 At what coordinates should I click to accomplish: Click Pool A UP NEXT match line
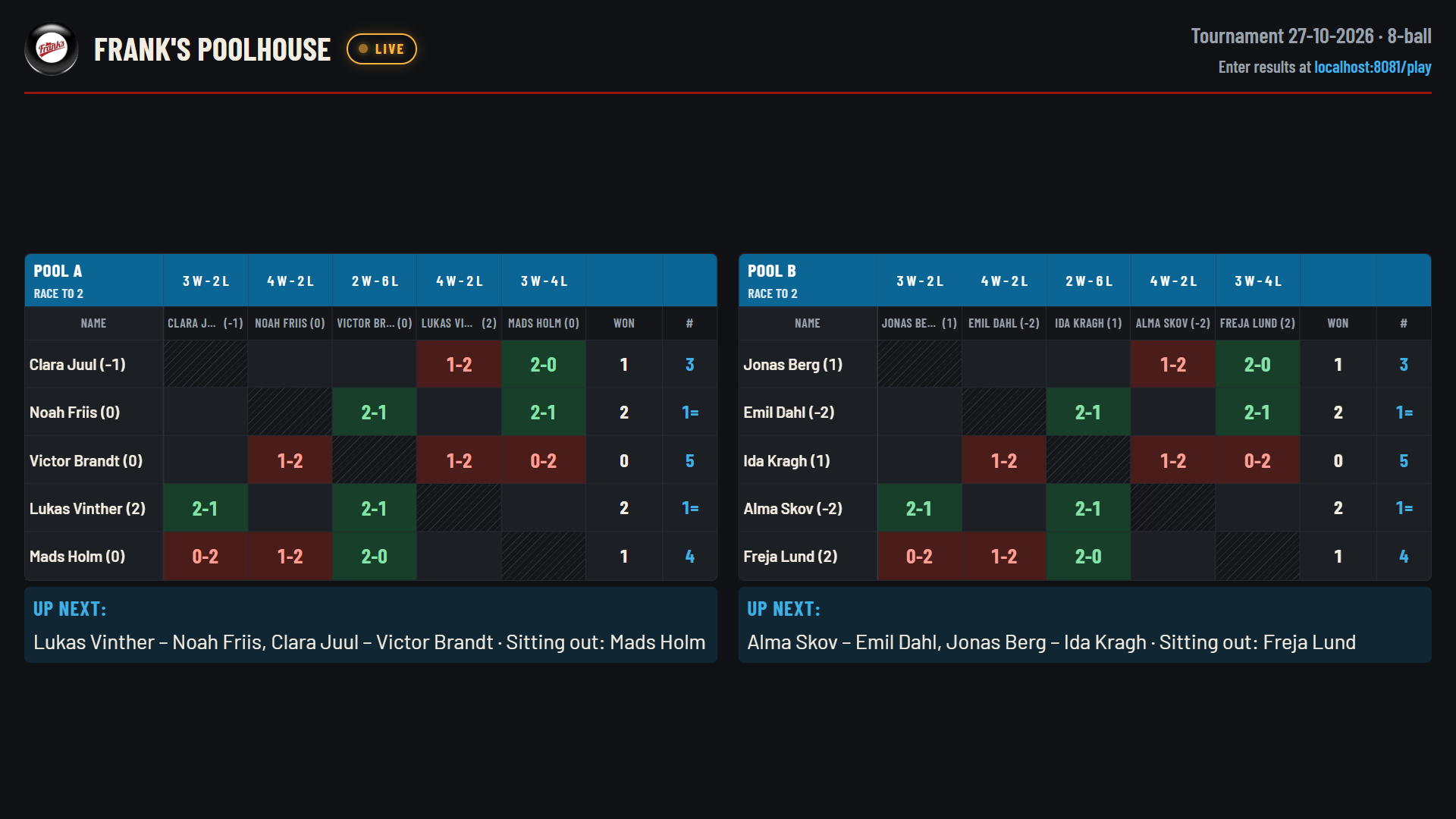point(369,642)
